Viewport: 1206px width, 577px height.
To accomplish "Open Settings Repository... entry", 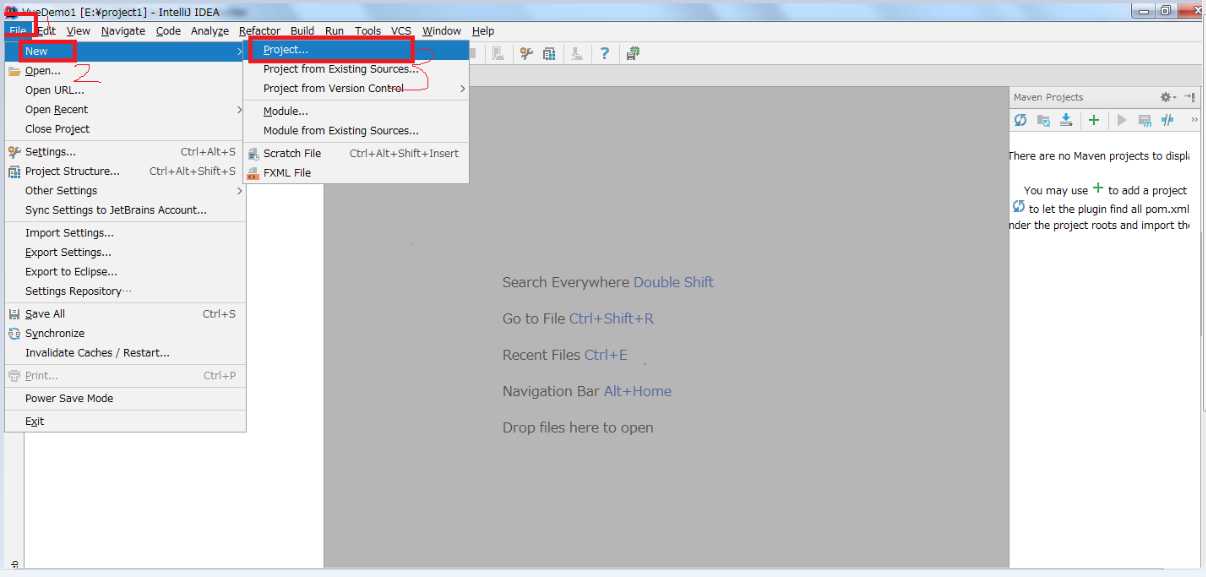I will pyautogui.click(x=125, y=291).
